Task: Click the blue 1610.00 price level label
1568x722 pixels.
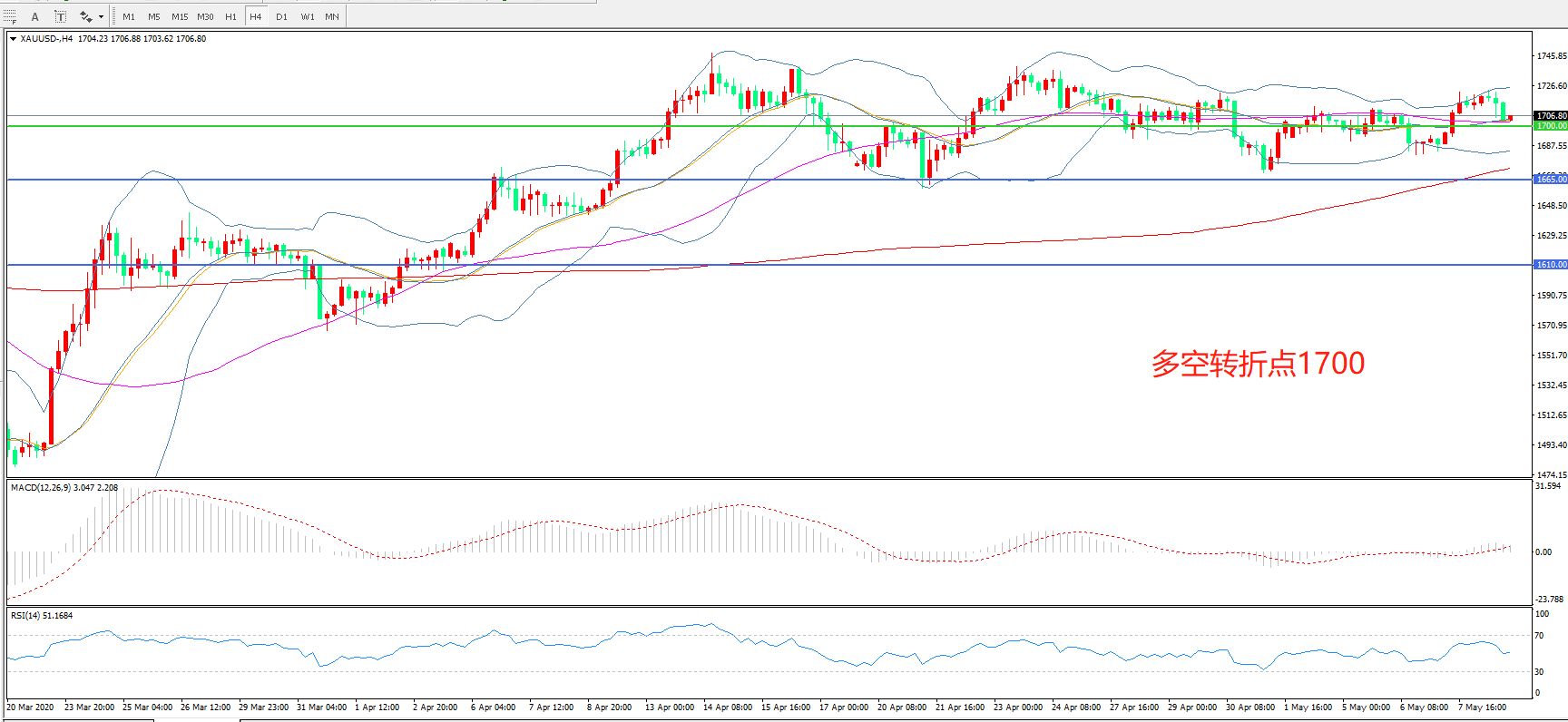Action: point(1551,265)
